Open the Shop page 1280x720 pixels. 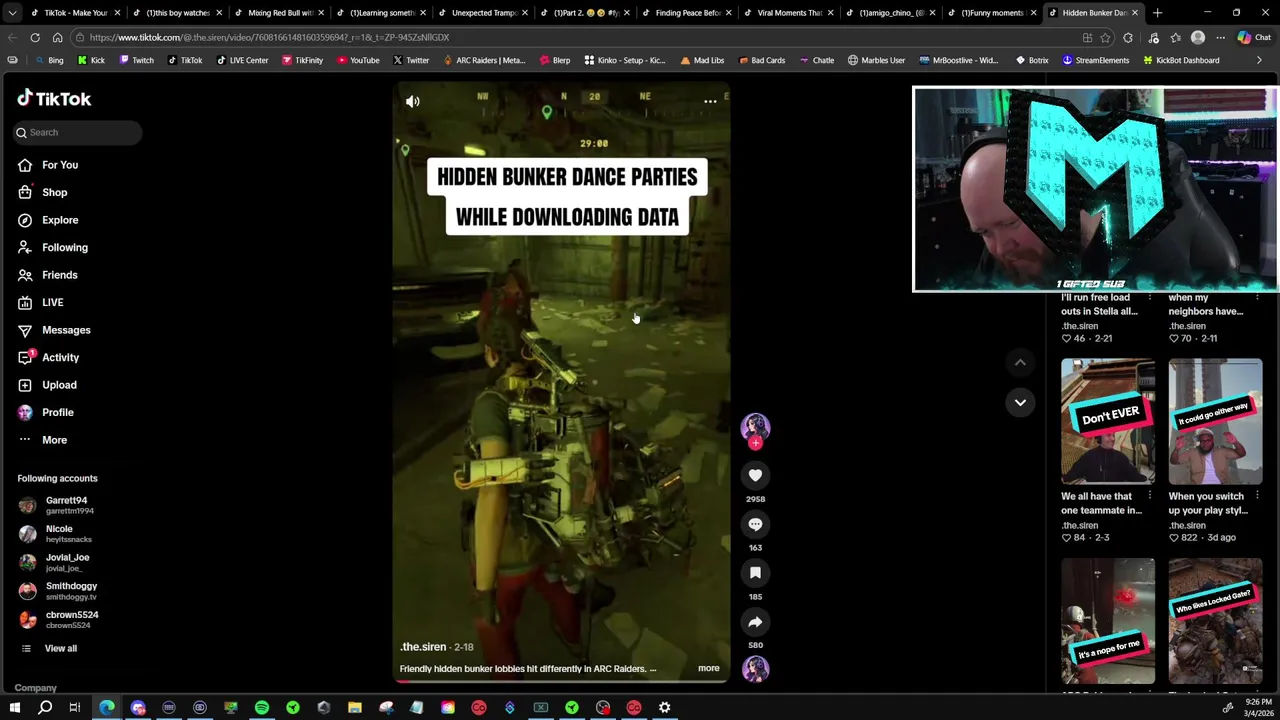click(x=54, y=192)
